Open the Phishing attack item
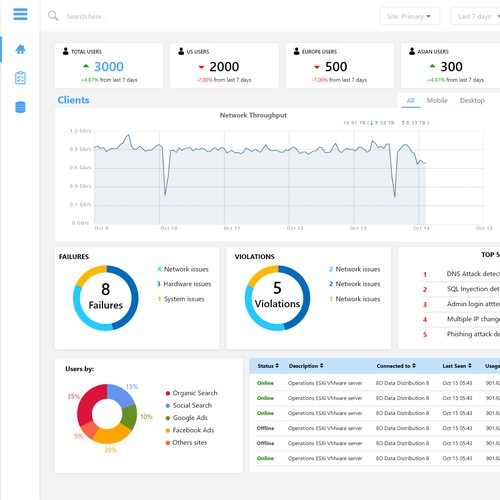 (461, 334)
